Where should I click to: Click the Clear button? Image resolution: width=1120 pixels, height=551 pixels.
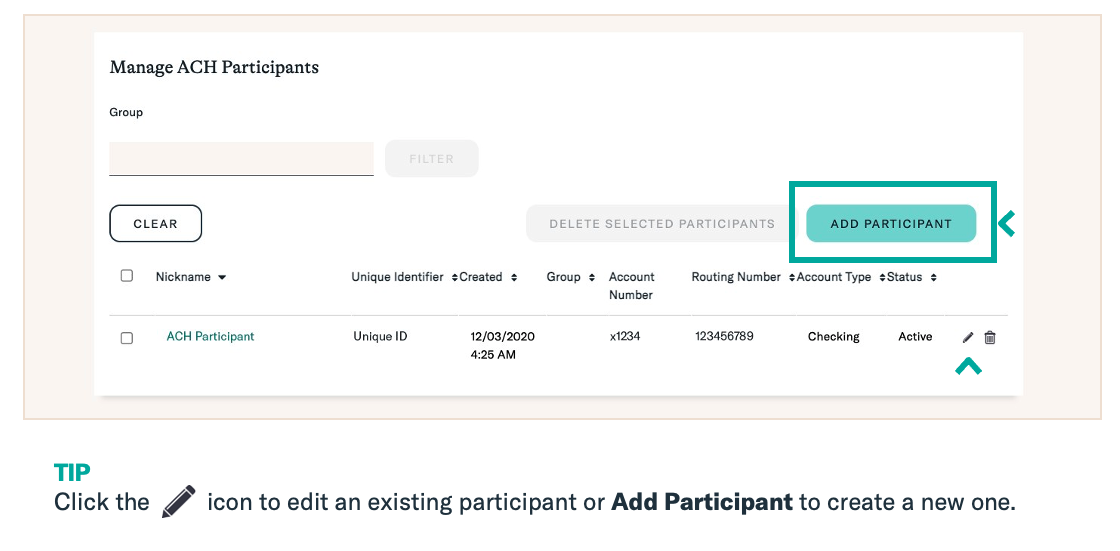[156, 224]
